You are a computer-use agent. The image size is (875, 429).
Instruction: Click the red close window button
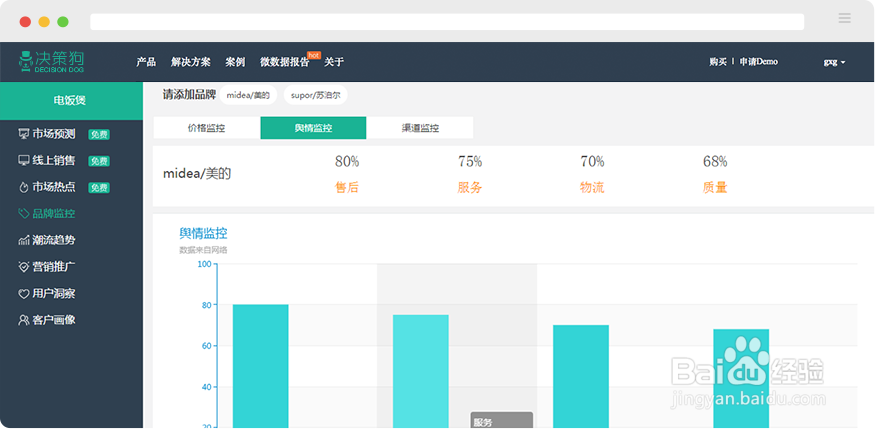tap(25, 22)
